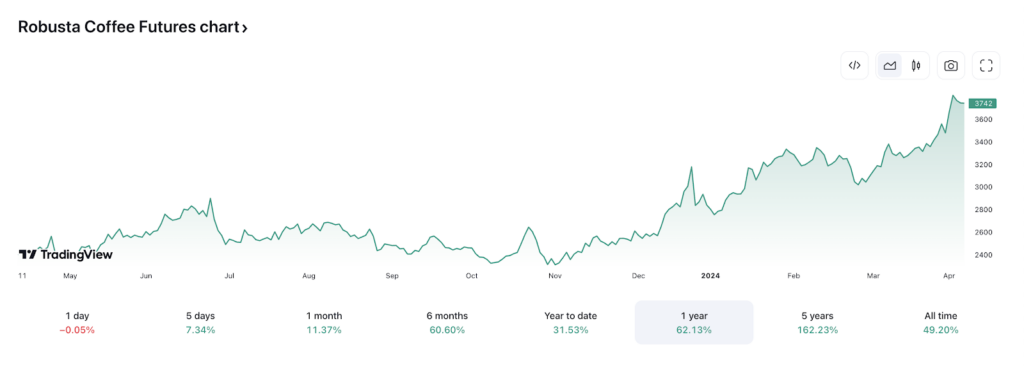Open the chart in fullscreen mode

(987, 65)
